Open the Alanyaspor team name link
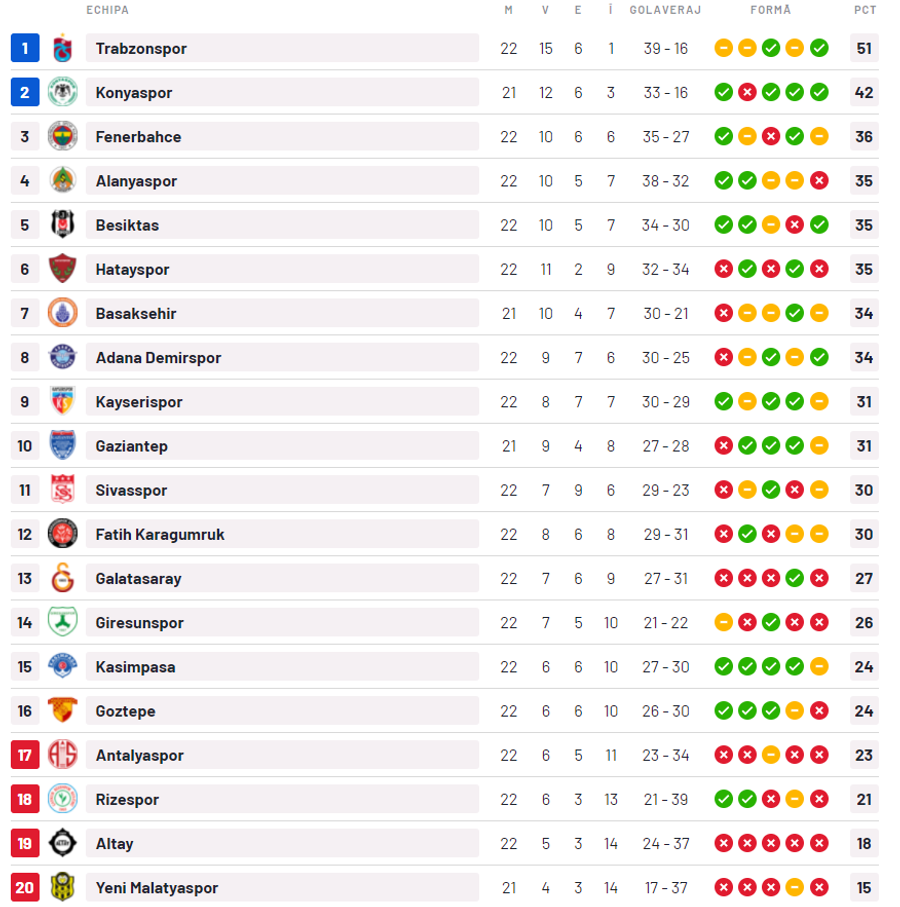900x907 pixels. point(136,181)
